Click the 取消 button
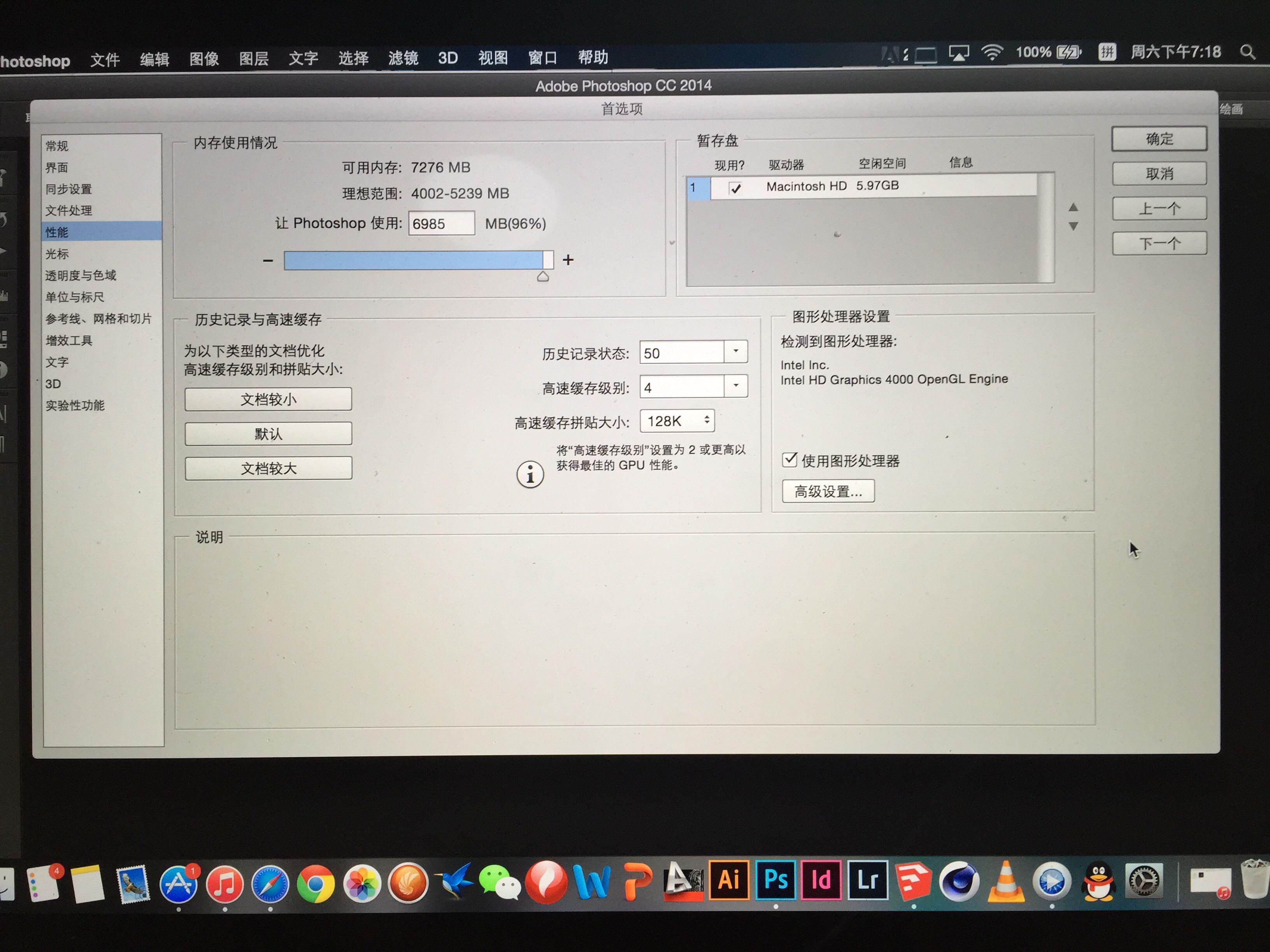 coord(1159,173)
